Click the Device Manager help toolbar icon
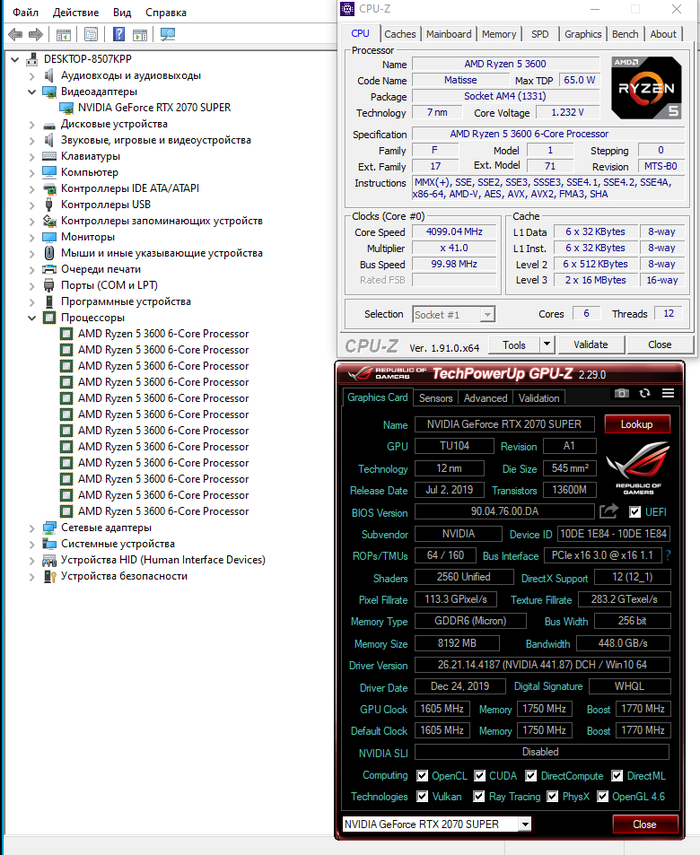The height and width of the screenshot is (855, 700). coord(119,34)
